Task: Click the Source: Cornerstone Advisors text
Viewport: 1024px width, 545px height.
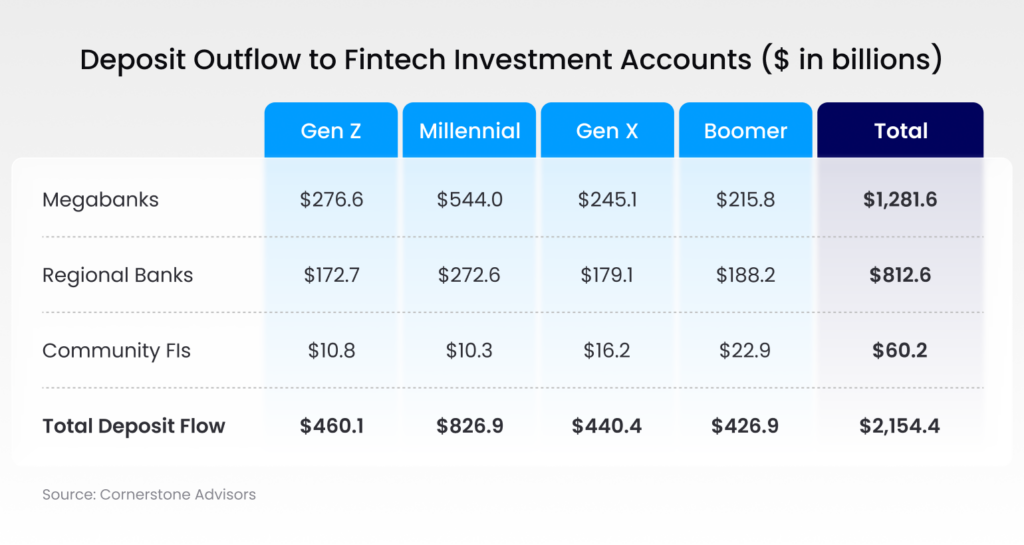Action: point(149,494)
